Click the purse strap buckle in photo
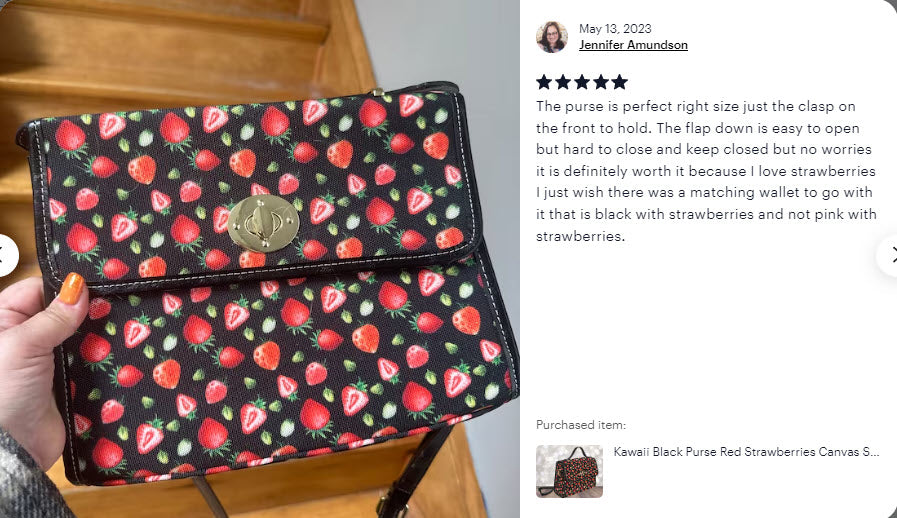 point(393,505)
